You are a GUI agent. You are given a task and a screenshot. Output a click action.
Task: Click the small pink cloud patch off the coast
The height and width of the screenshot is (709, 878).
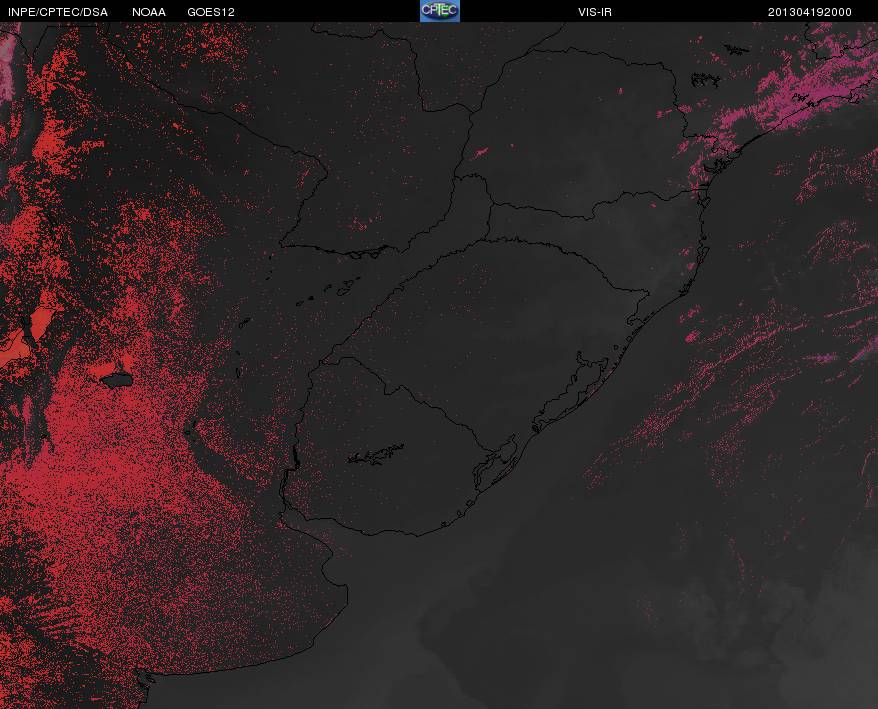[x=693, y=336]
